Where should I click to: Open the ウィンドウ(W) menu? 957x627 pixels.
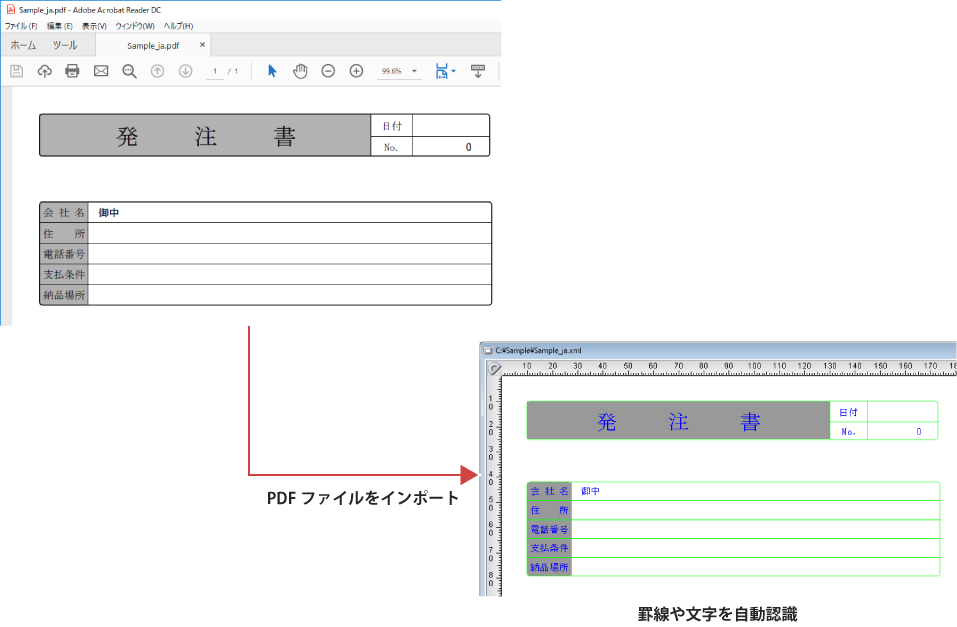[135, 26]
